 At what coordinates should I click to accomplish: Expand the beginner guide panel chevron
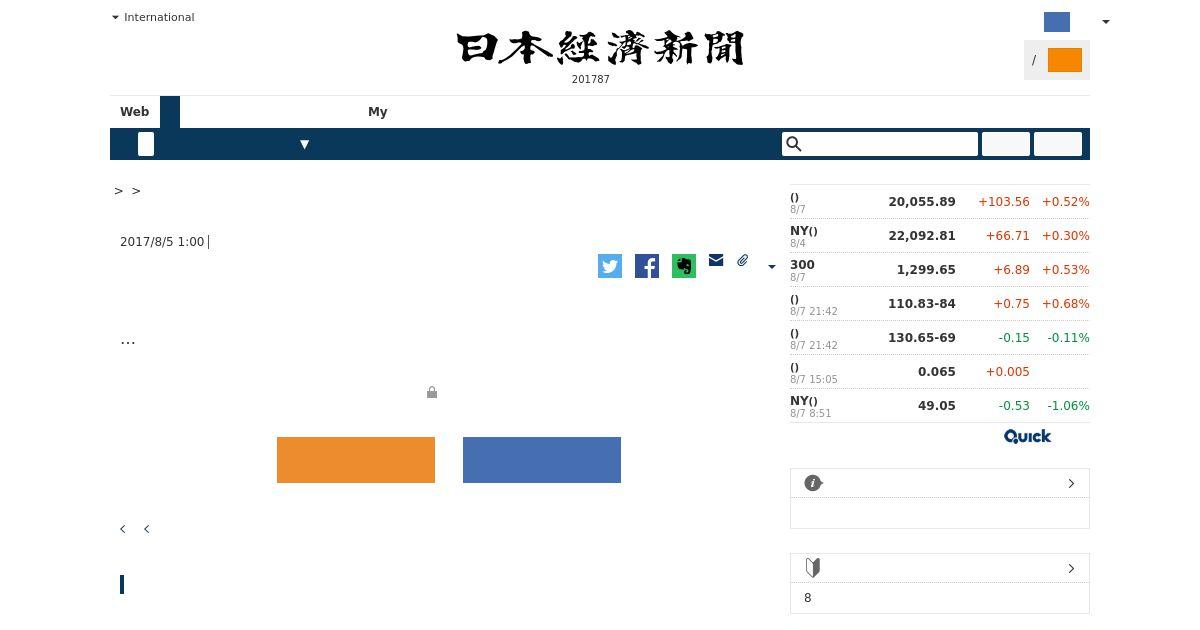point(1071,568)
